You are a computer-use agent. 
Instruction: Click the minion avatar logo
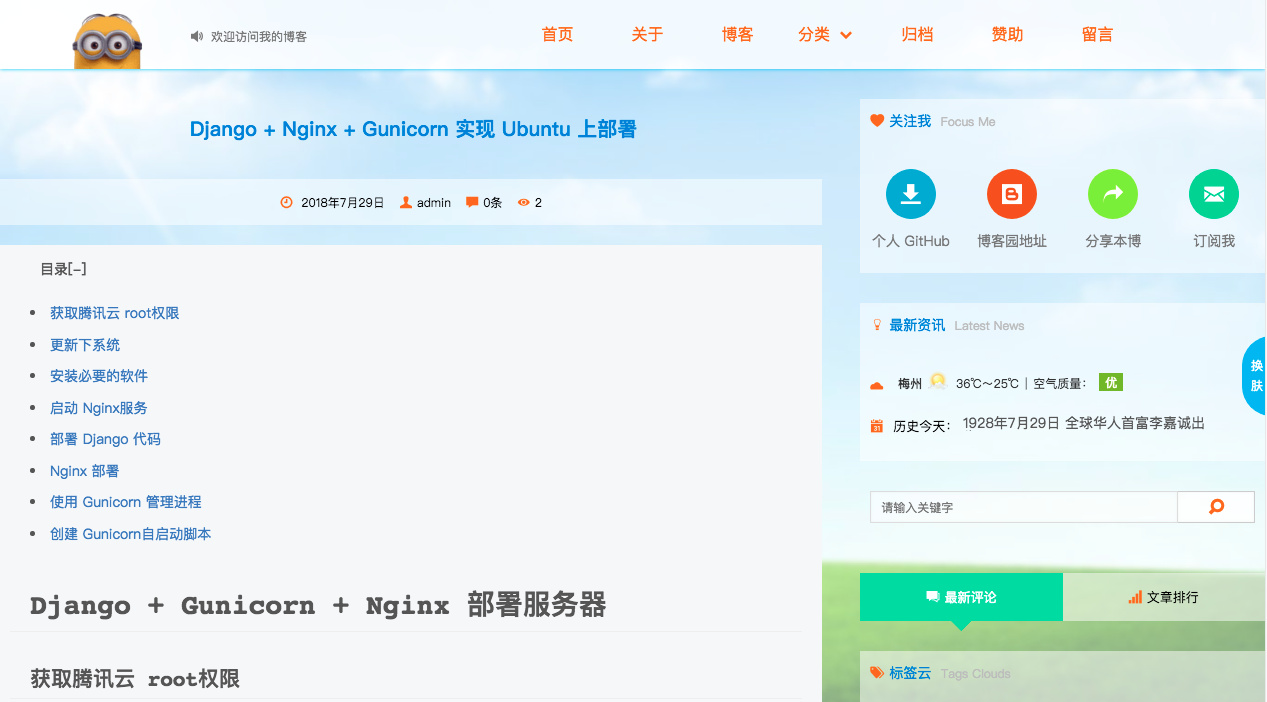pyautogui.click(x=108, y=40)
